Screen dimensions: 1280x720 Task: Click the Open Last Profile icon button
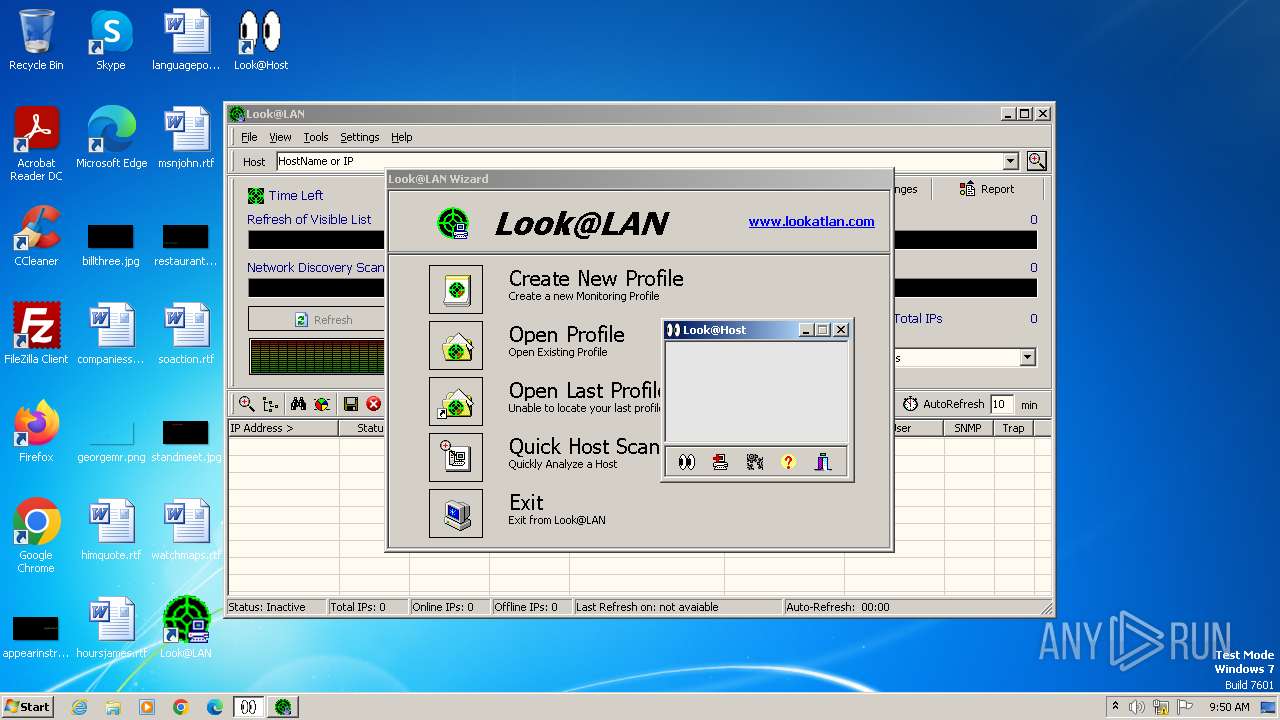[x=456, y=401]
